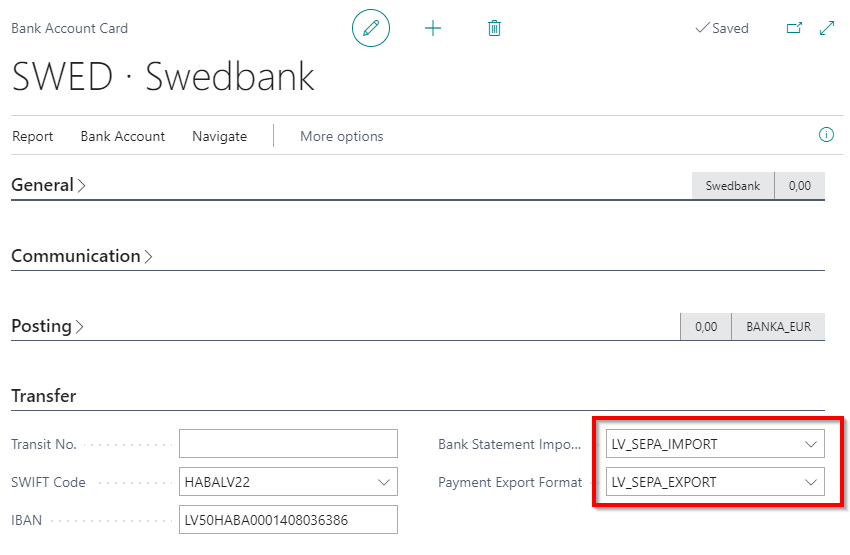Click the IBAN label
This screenshot has height=555, width=850.
[x=27, y=520]
